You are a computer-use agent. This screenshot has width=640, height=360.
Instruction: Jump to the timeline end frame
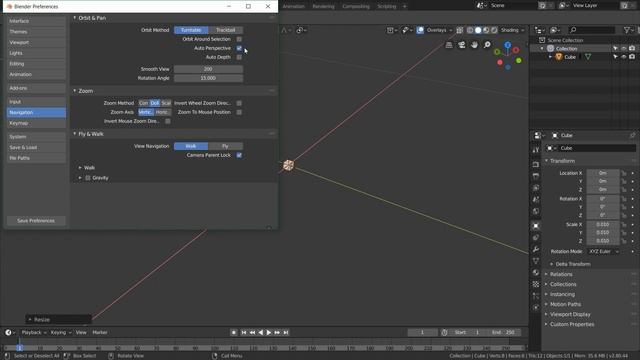286,333
